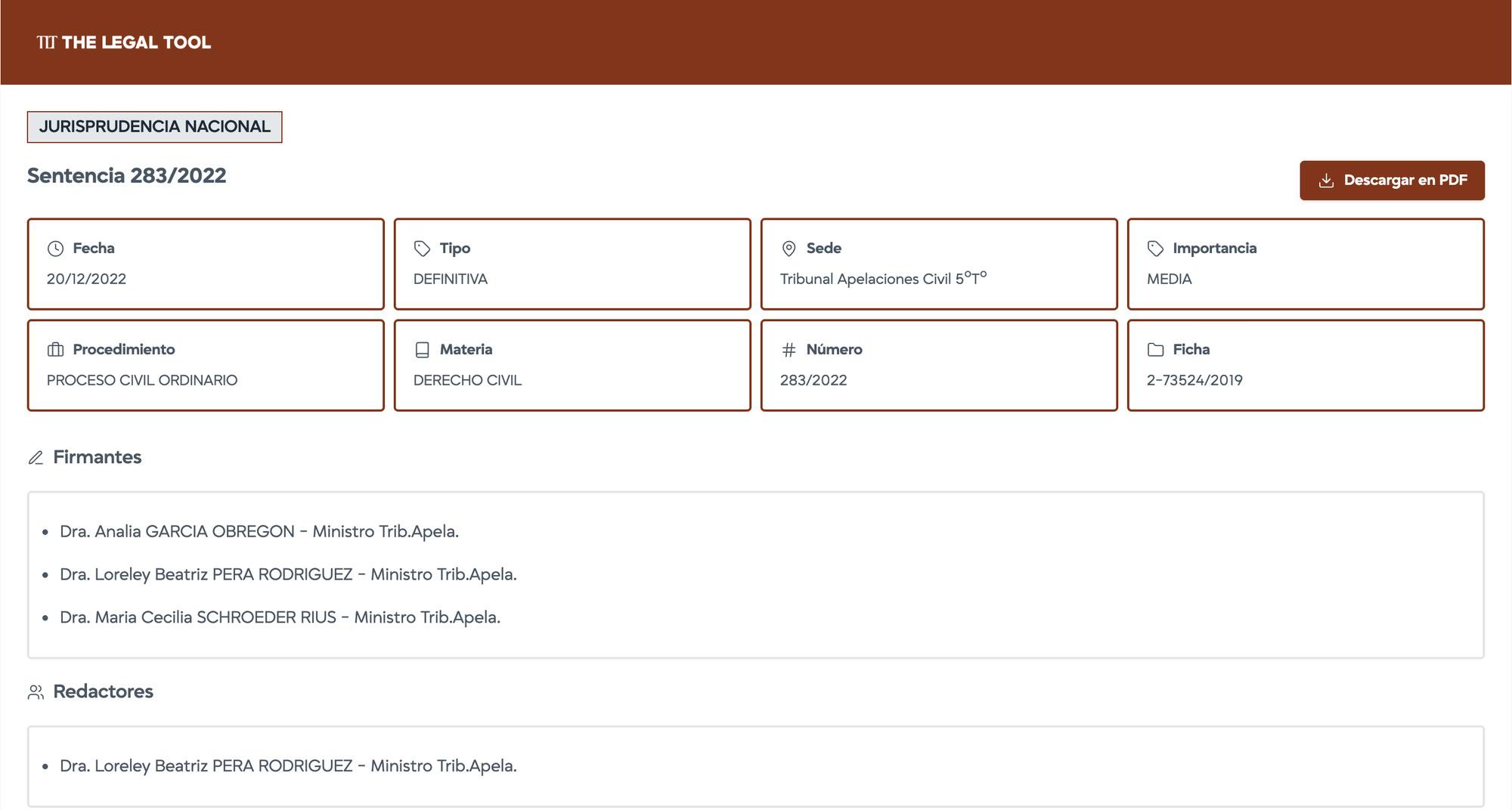This screenshot has height=810, width=1512.
Task: Click the Procedimiento label
Action: point(124,350)
